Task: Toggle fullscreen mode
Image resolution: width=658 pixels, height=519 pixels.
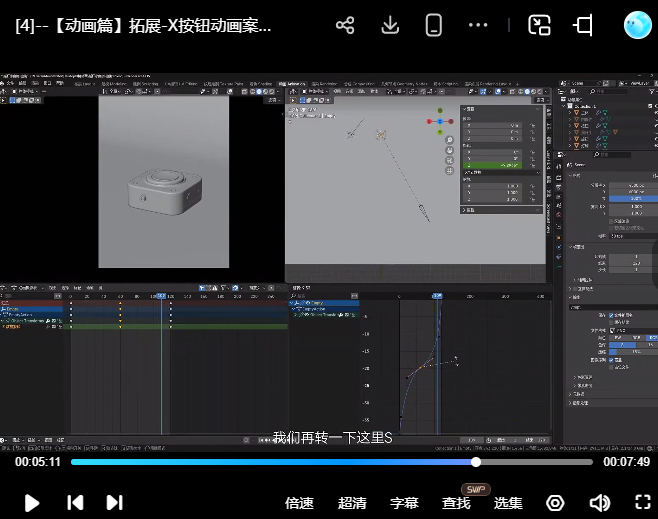Action: tap(643, 503)
